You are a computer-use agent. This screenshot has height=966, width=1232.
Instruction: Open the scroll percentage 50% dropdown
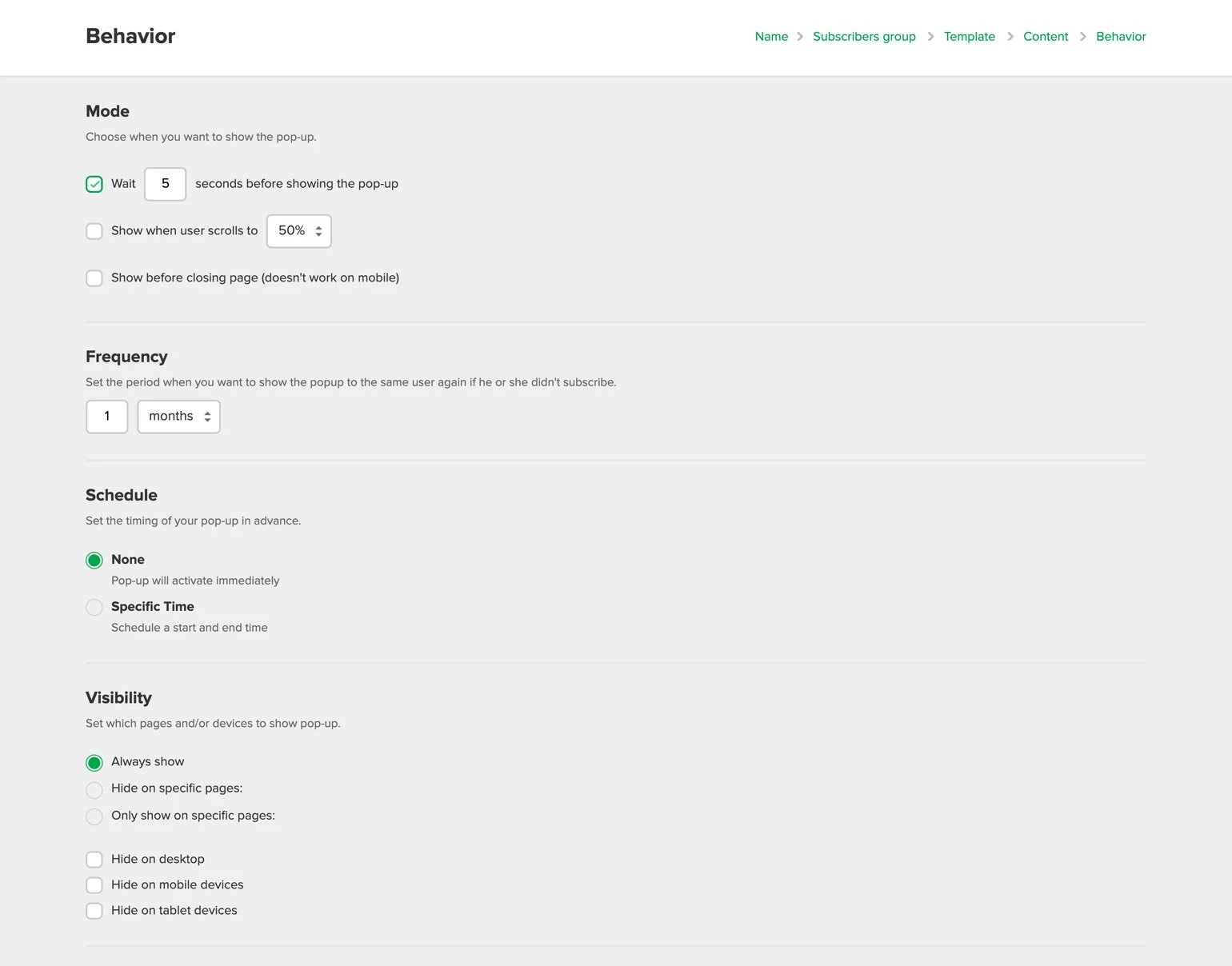click(x=298, y=231)
